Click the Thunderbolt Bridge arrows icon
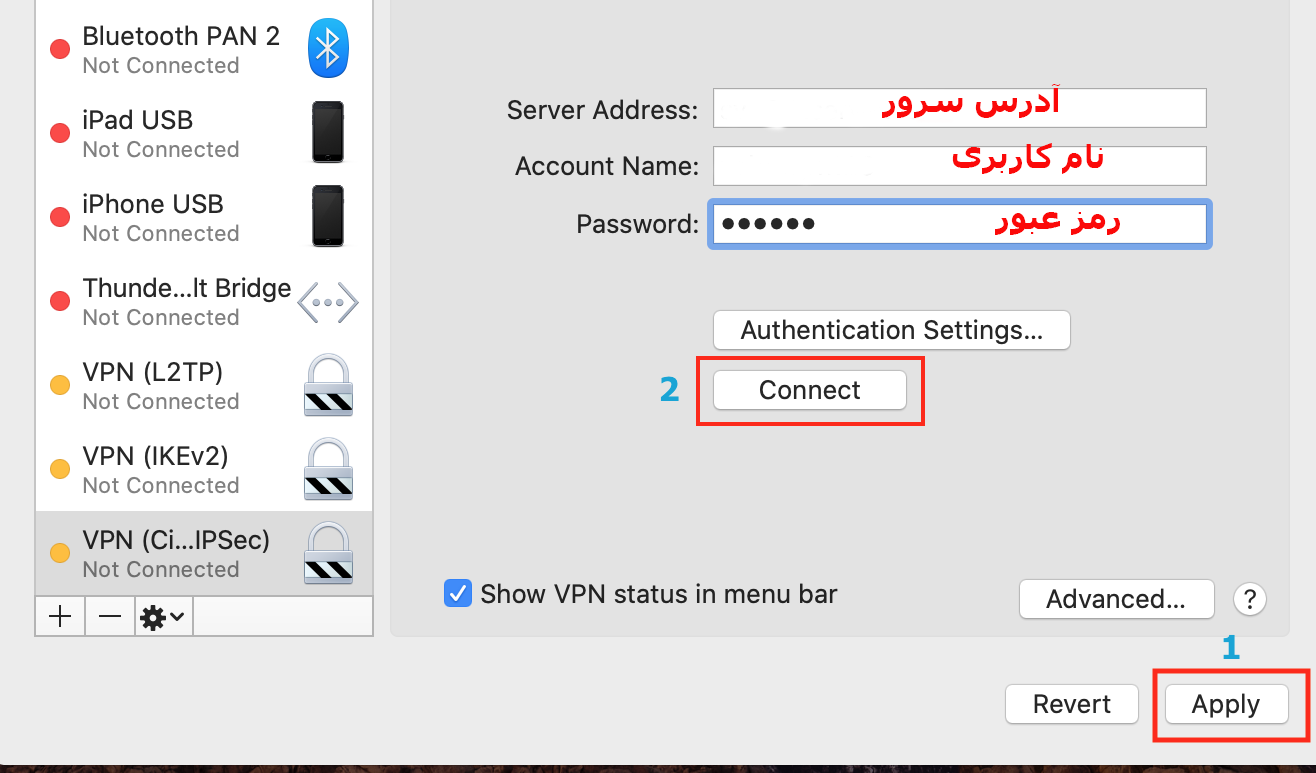1316x773 pixels. click(x=327, y=303)
